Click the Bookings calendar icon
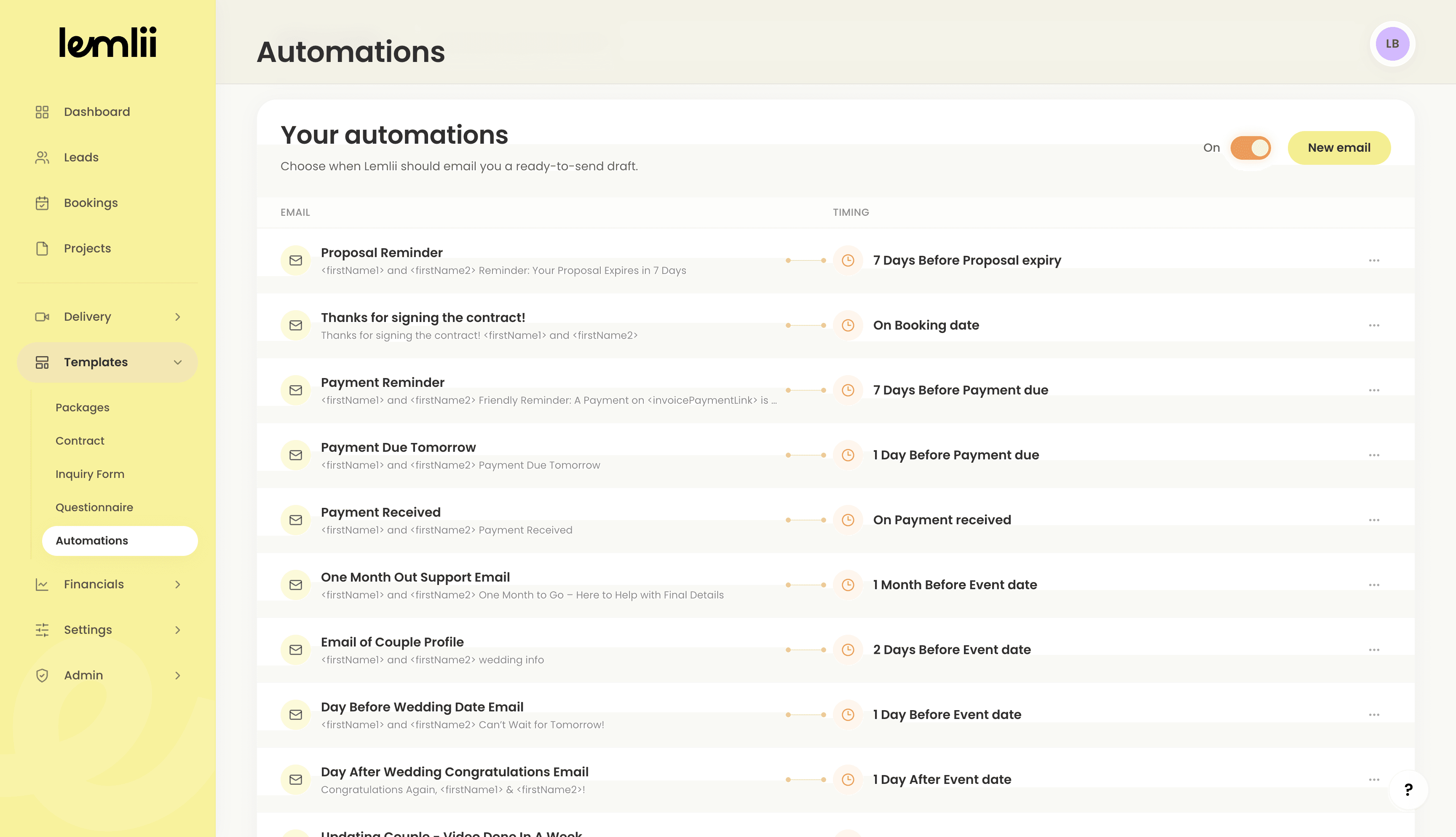 (x=42, y=202)
